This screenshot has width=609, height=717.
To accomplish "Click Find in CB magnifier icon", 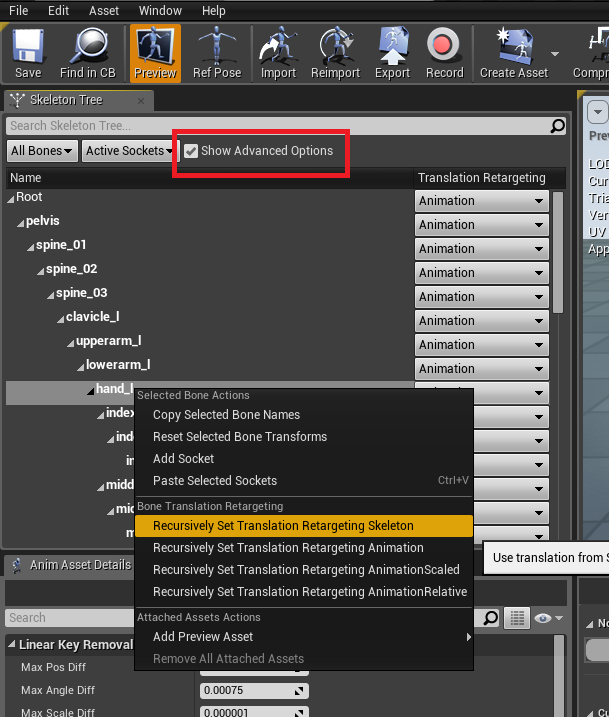I will click(88, 46).
